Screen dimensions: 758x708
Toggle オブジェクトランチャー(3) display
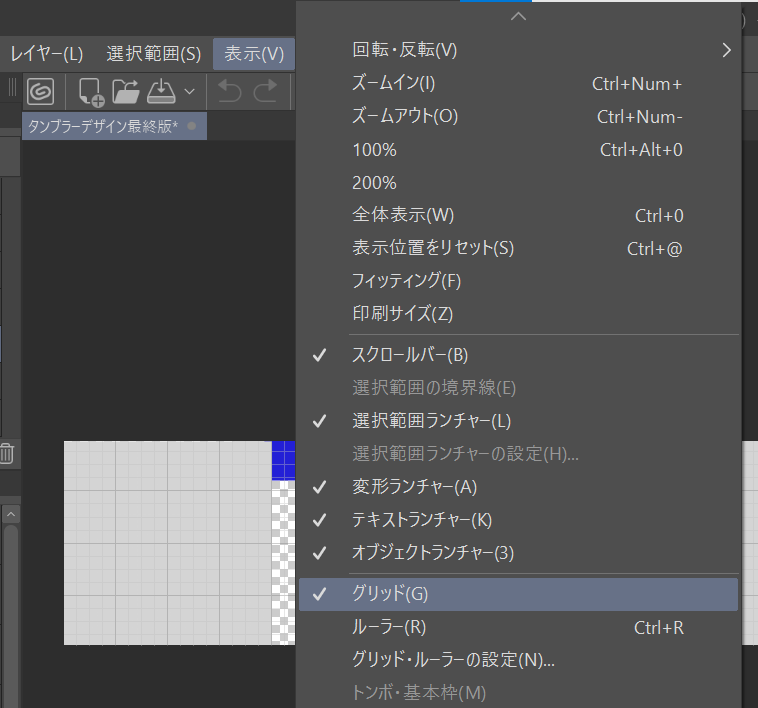pyautogui.click(x=518, y=552)
